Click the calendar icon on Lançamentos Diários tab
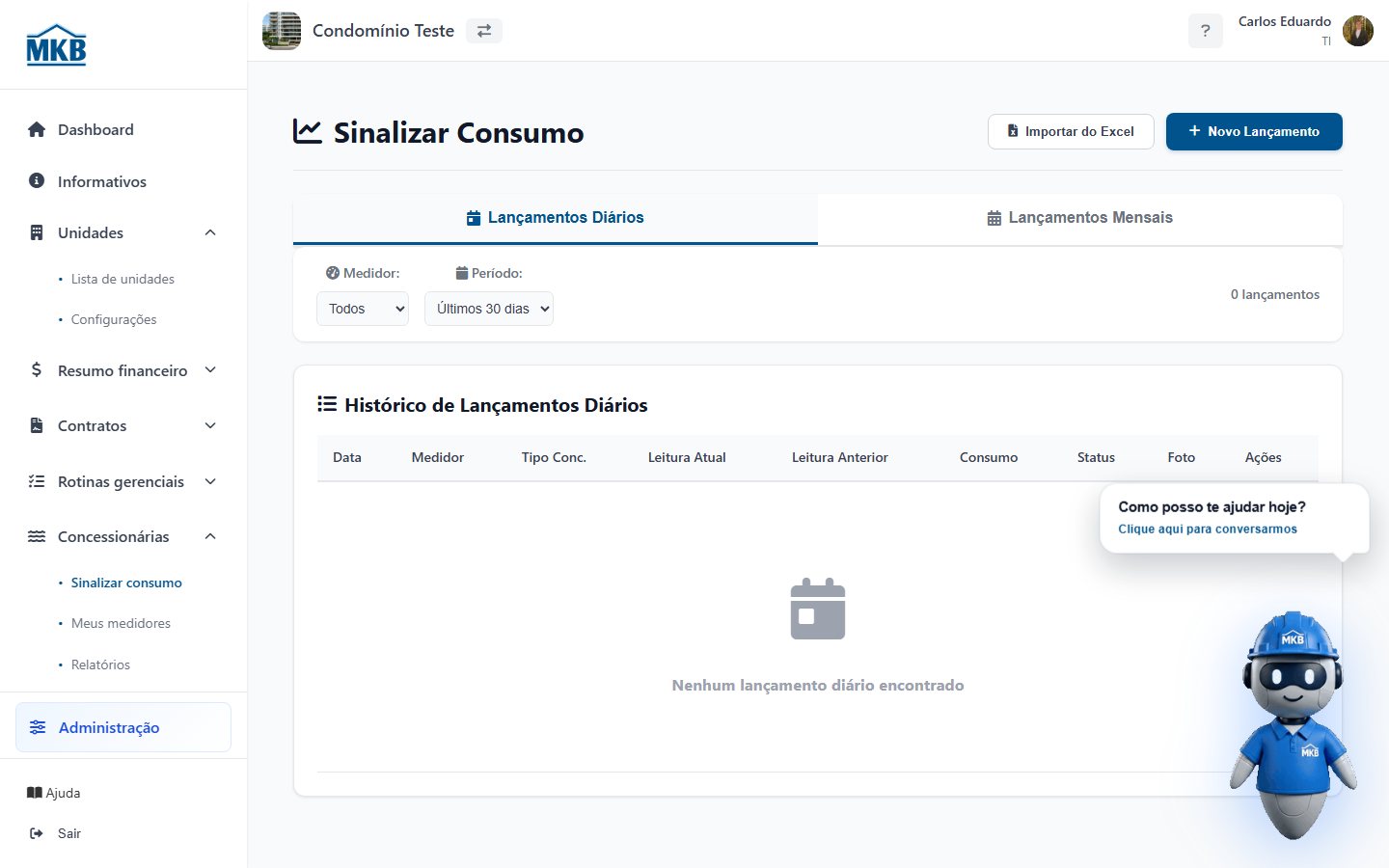The width and height of the screenshot is (1389, 868). [x=474, y=218]
